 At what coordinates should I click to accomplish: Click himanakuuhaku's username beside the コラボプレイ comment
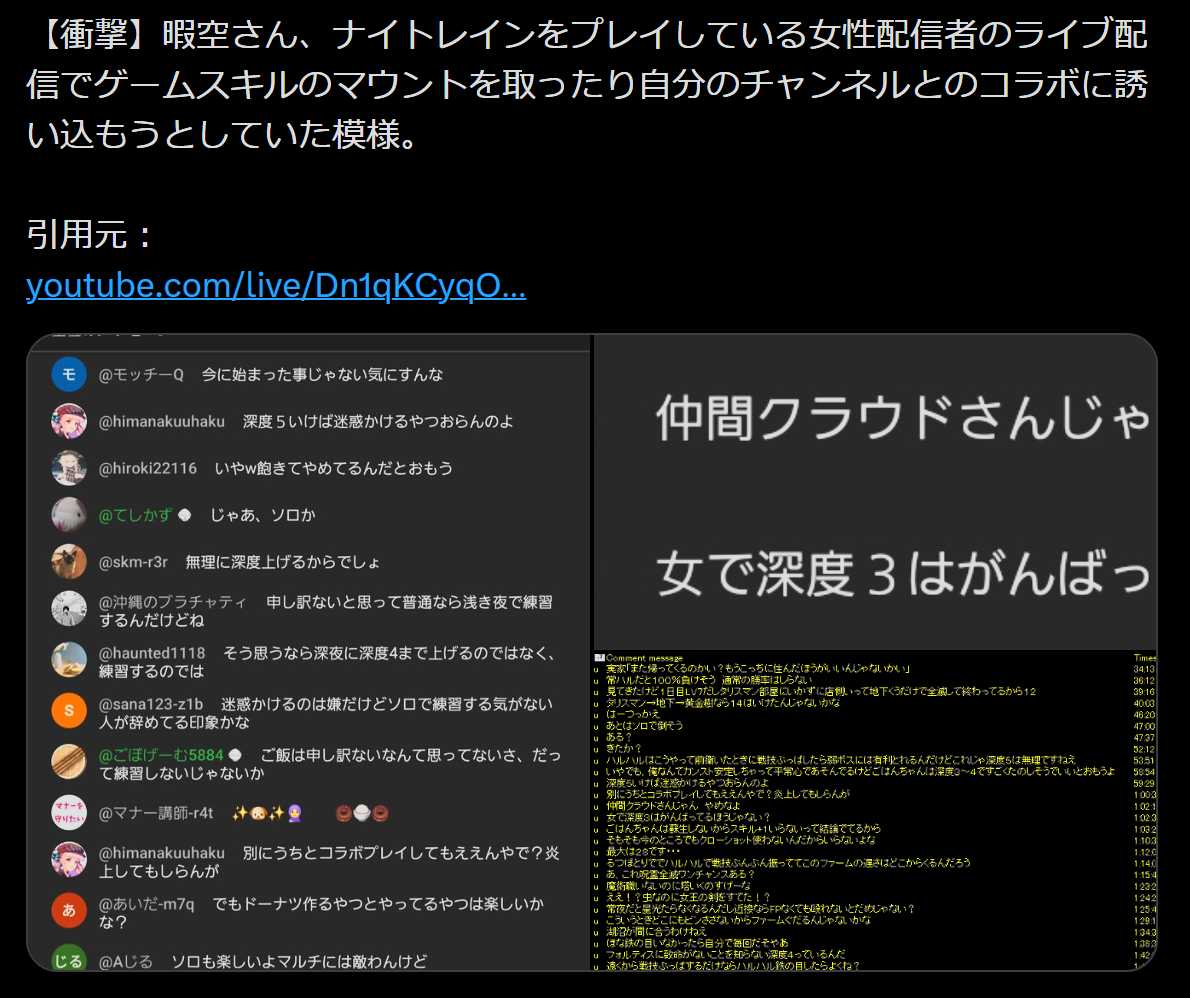click(161, 853)
